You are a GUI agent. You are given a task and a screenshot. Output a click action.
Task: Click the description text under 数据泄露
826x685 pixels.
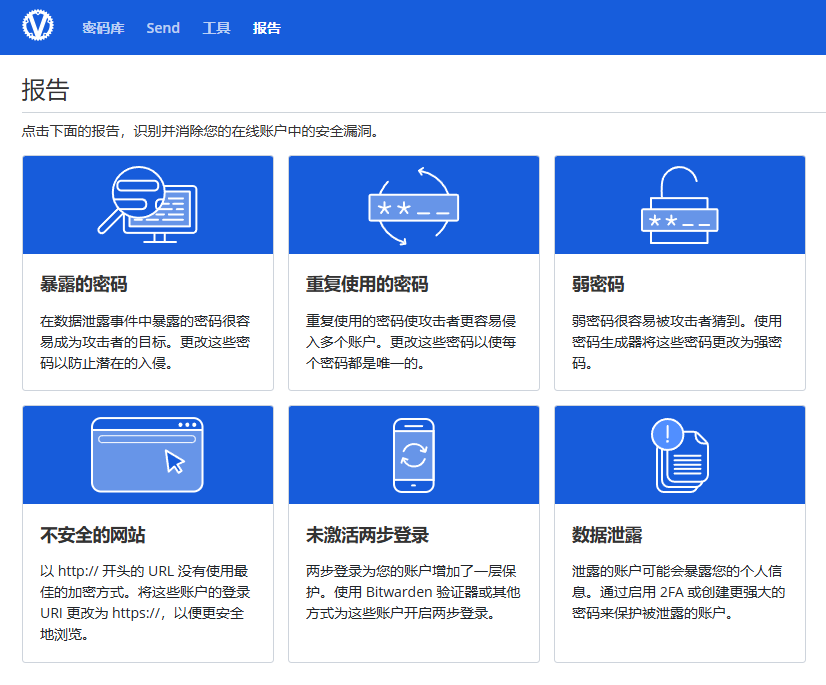pos(678,592)
